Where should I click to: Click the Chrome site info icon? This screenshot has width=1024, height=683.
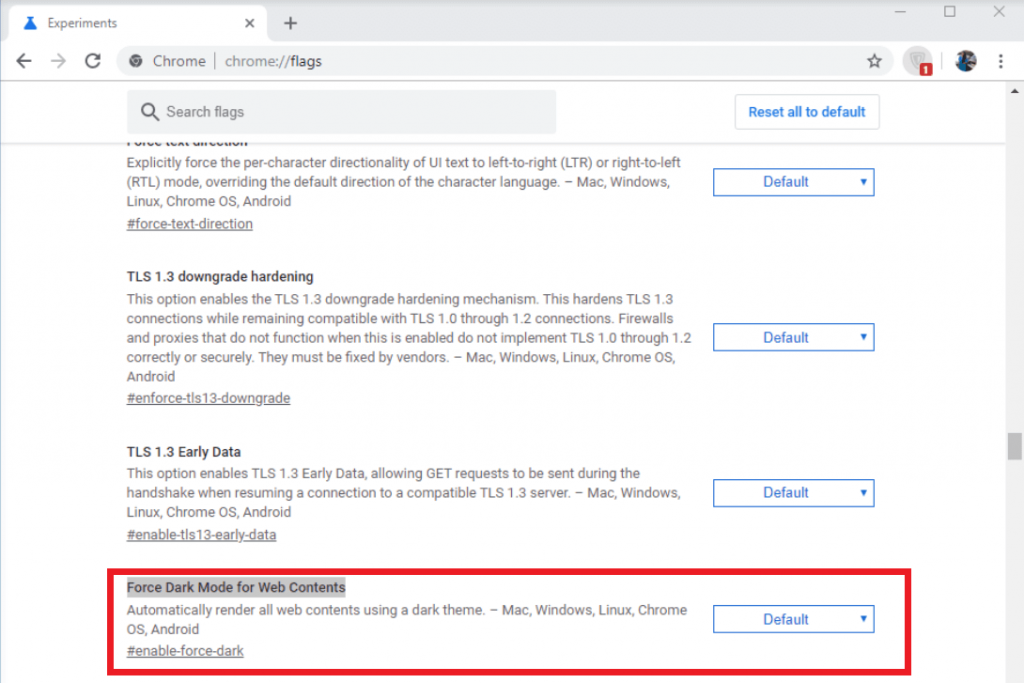(136, 61)
